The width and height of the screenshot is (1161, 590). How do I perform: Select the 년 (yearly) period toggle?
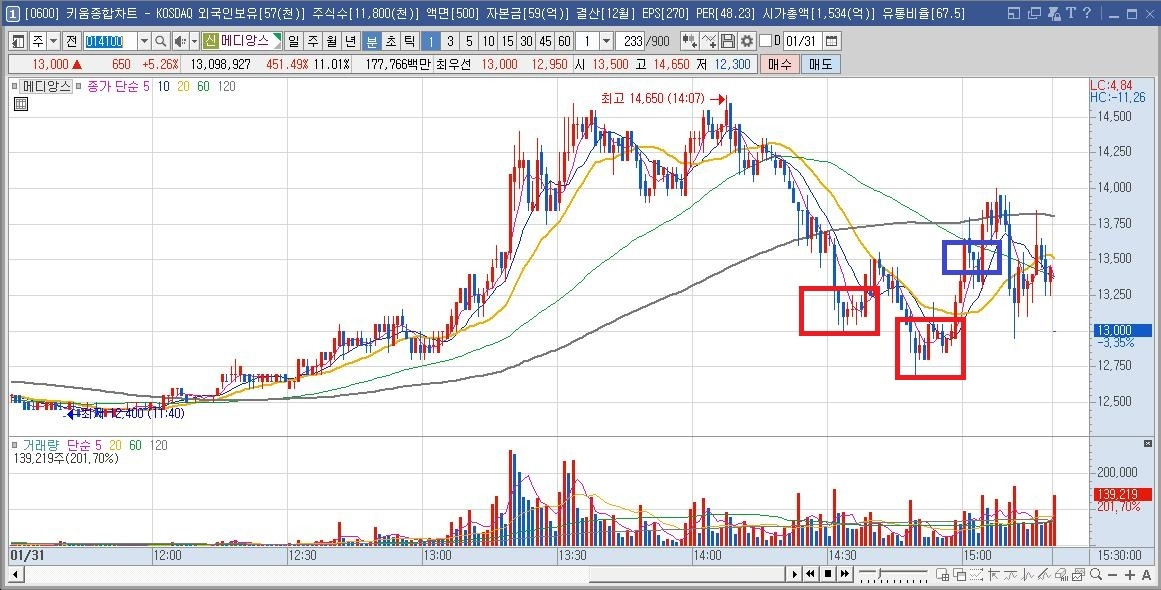352,41
